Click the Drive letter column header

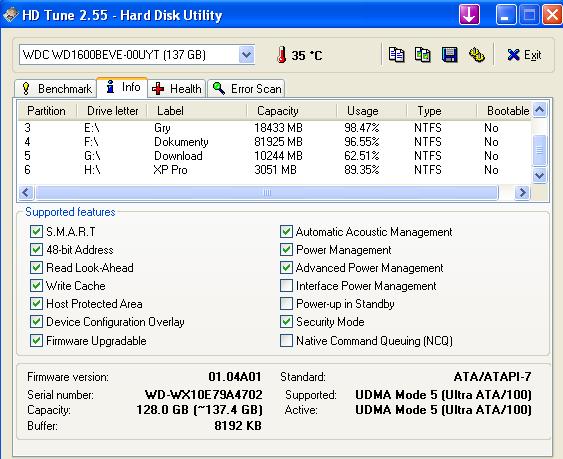[112, 111]
